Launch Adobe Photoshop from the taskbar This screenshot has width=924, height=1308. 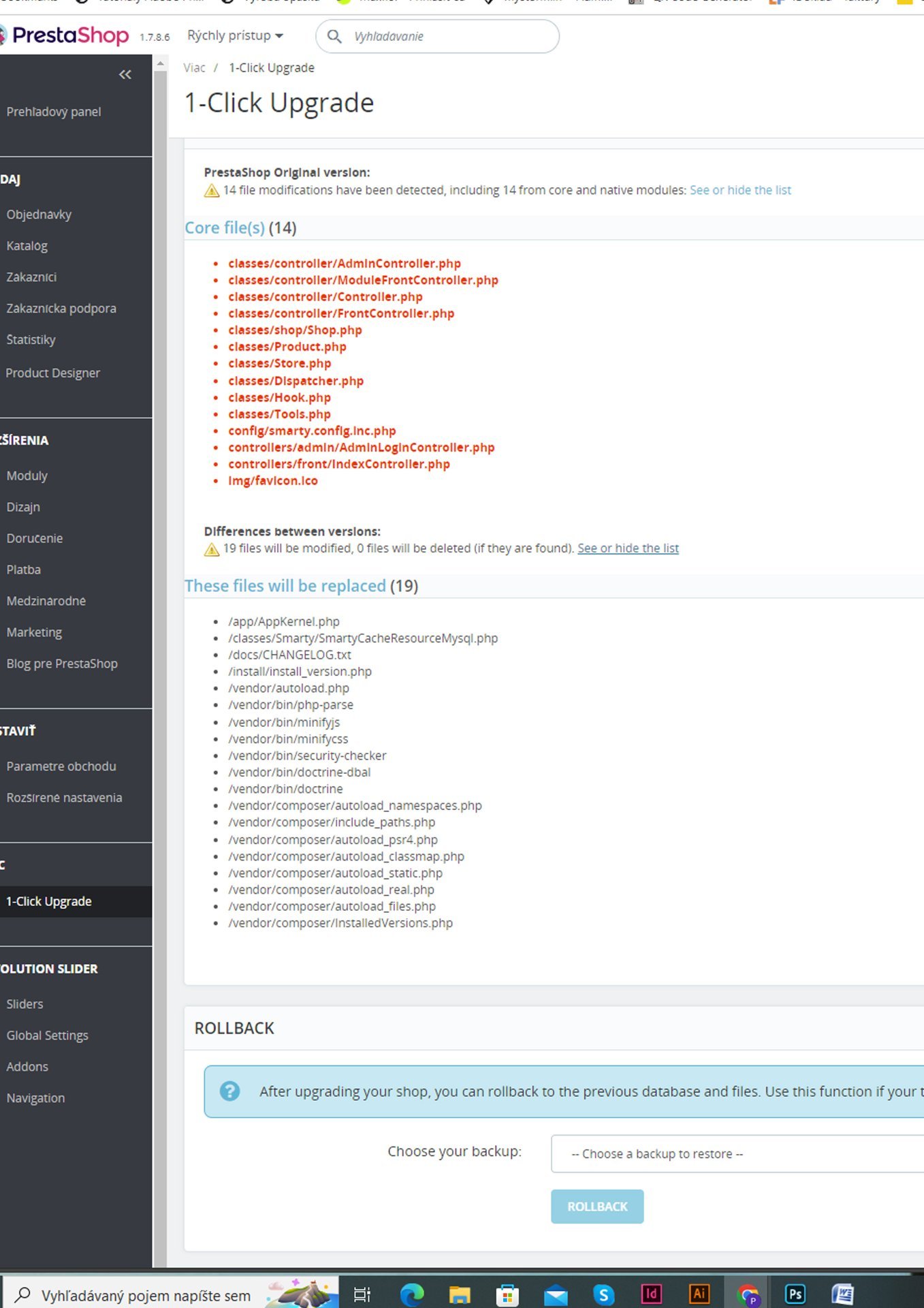(x=795, y=1294)
